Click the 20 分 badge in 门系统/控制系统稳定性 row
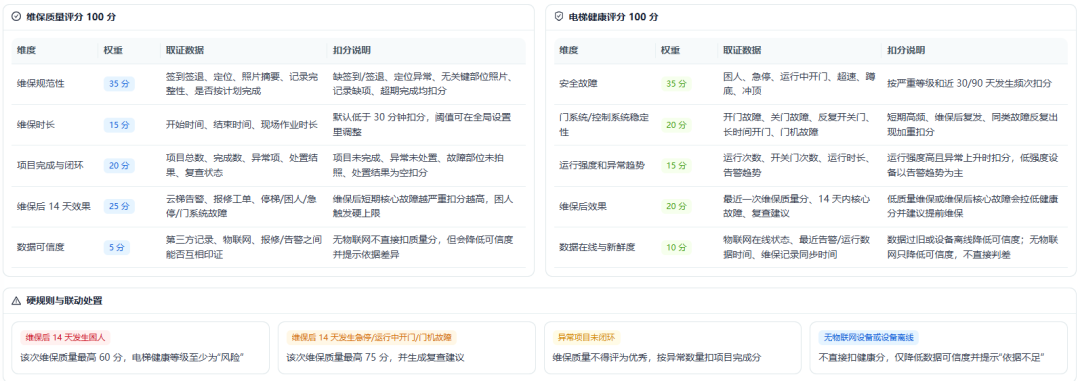The width and height of the screenshot is (1080, 381). click(x=677, y=125)
